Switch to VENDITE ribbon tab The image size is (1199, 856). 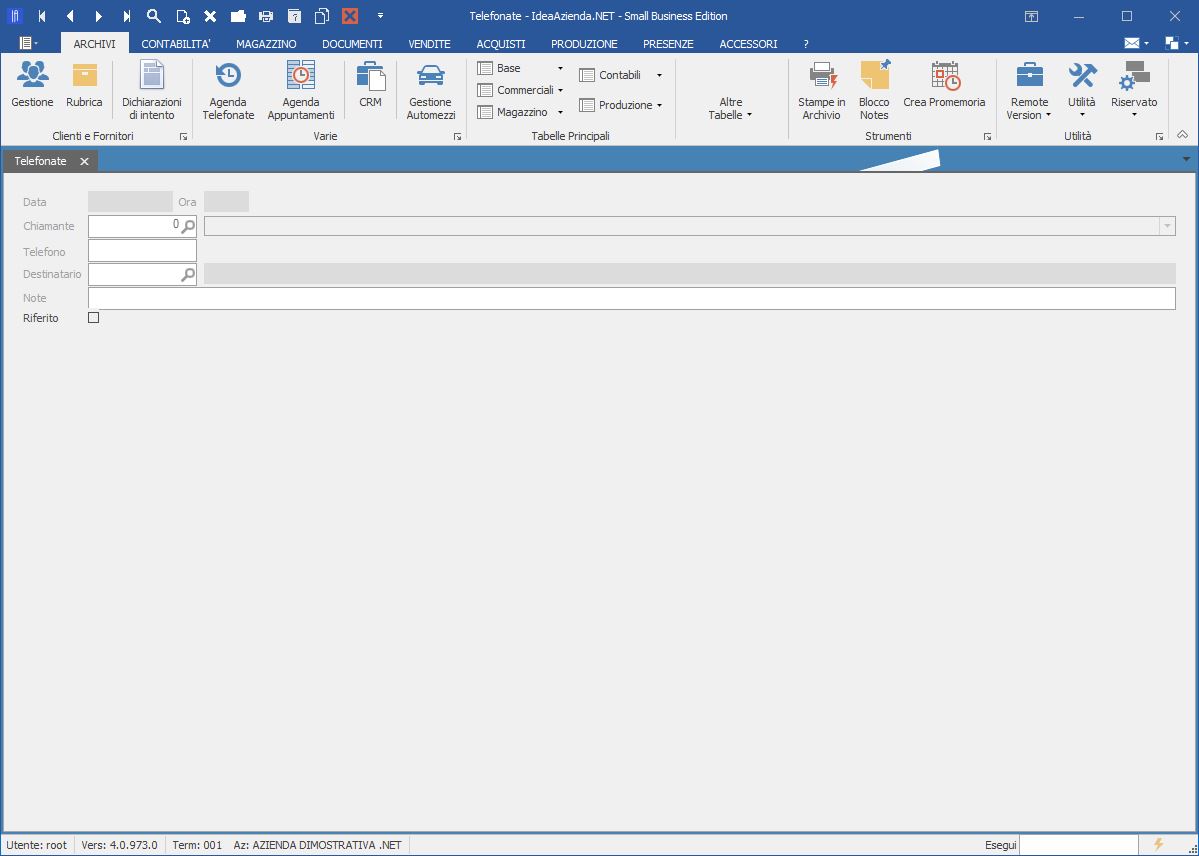click(430, 44)
